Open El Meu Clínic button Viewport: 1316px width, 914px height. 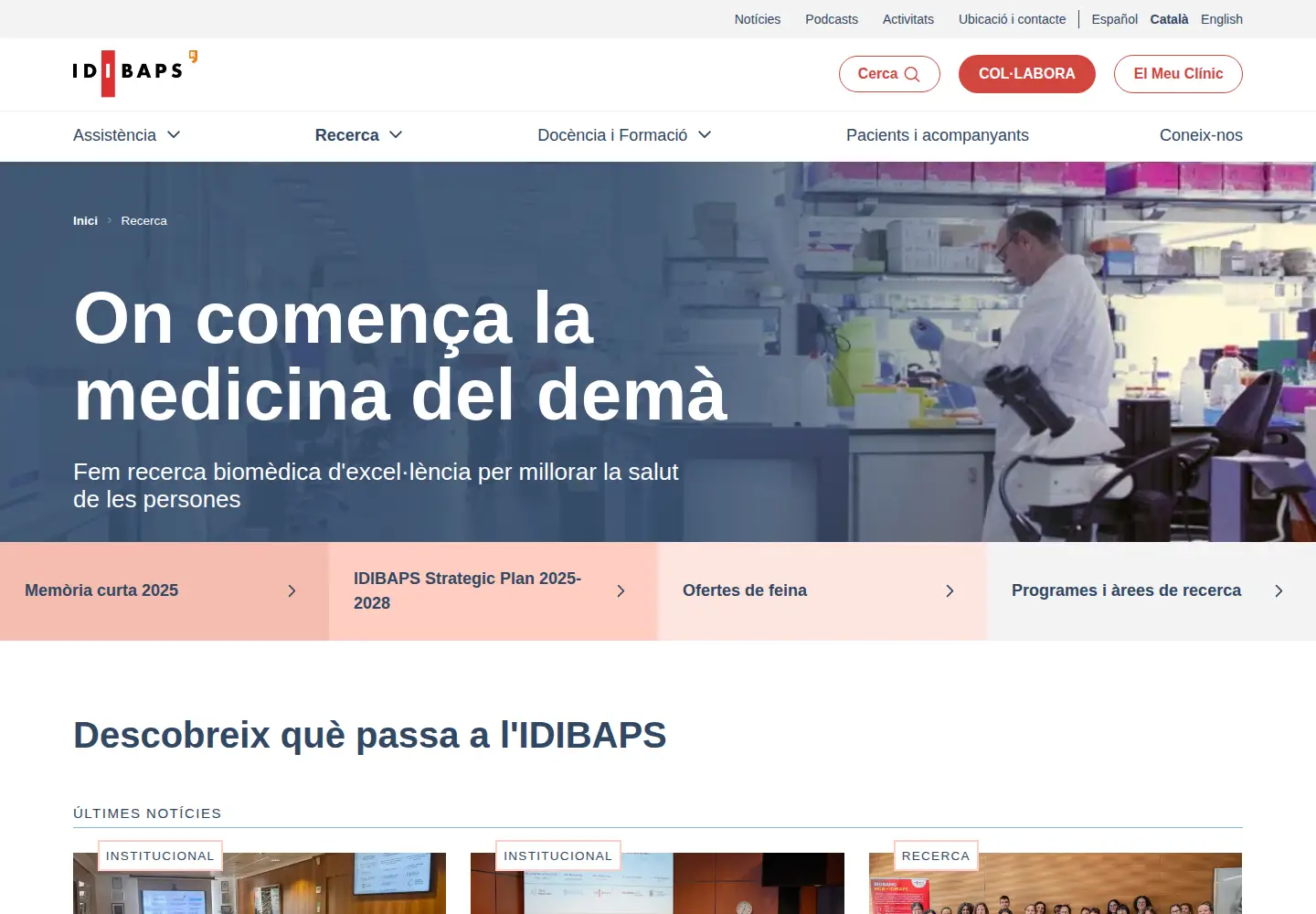tap(1178, 74)
